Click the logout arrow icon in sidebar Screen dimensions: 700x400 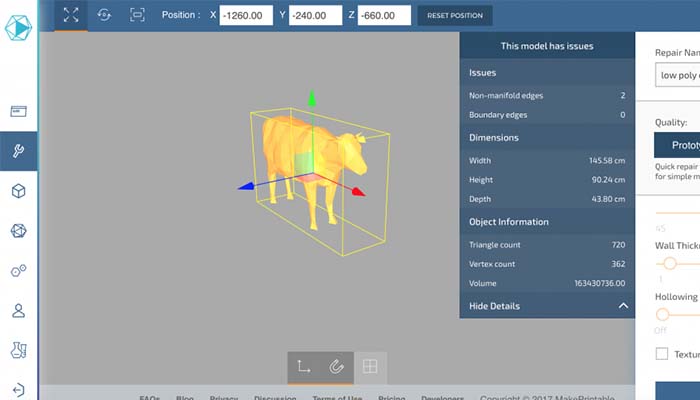18,389
